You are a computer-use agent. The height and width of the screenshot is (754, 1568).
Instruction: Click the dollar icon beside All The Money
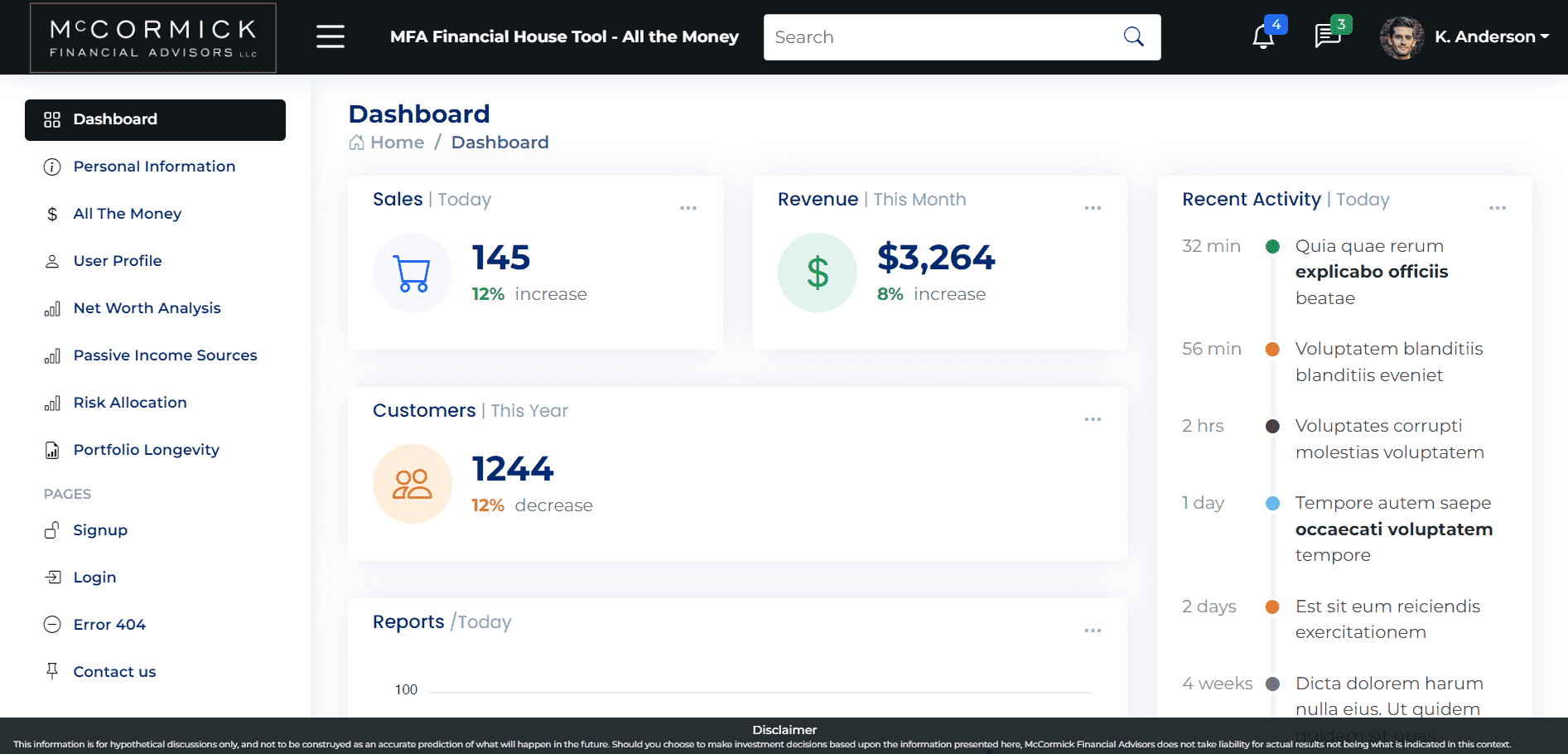[52, 214]
